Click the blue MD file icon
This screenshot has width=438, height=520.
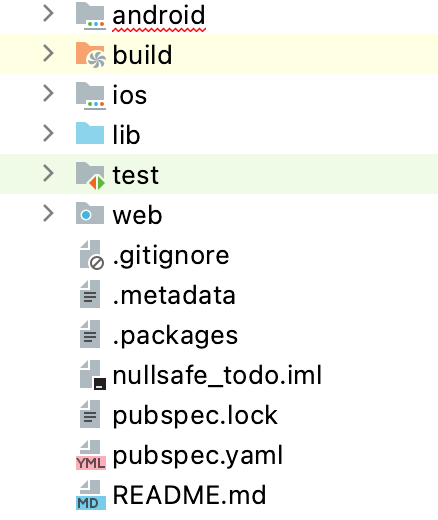(x=91, y=495)
